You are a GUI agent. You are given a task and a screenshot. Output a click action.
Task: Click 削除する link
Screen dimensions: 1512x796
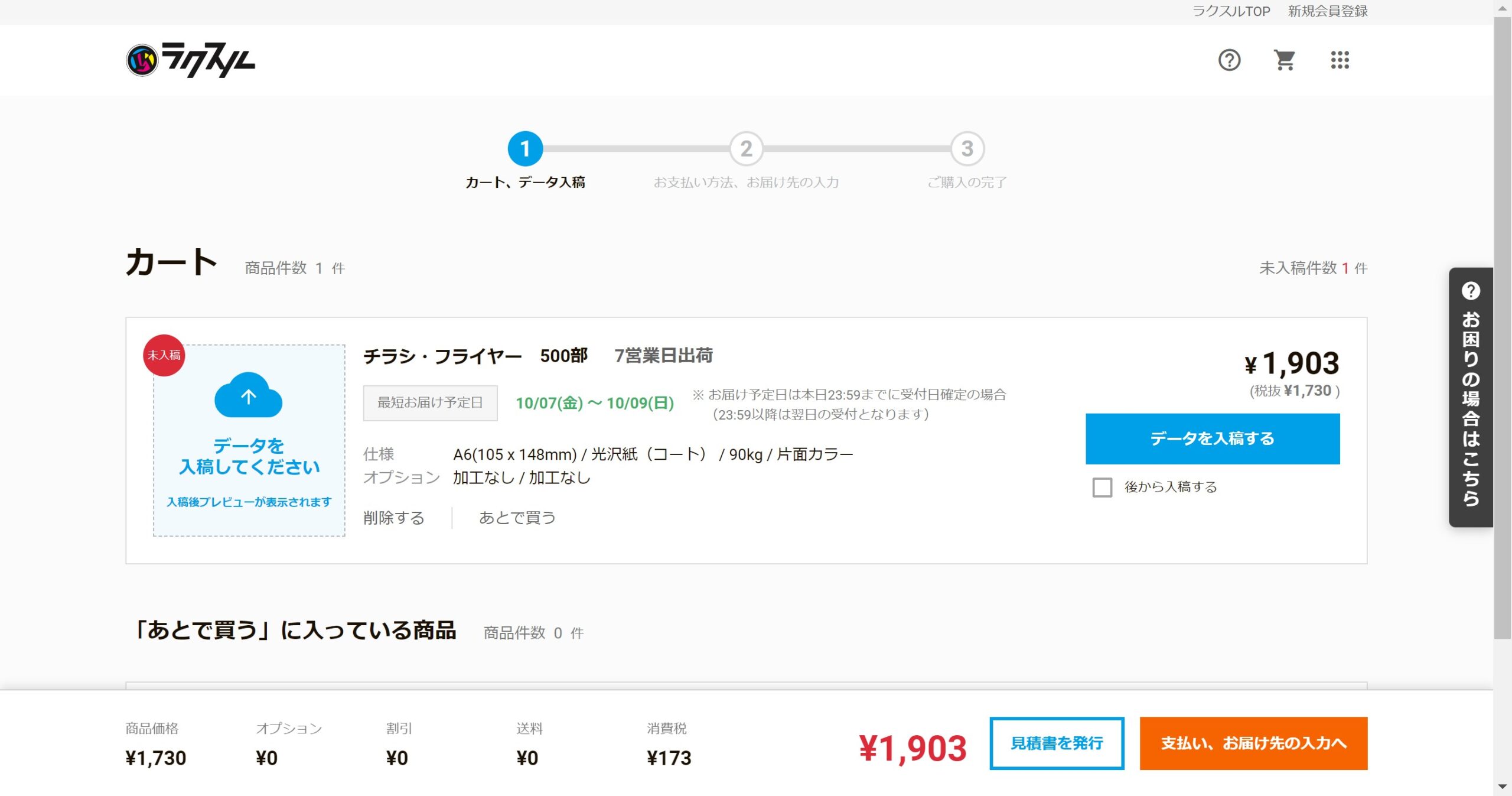394,518
